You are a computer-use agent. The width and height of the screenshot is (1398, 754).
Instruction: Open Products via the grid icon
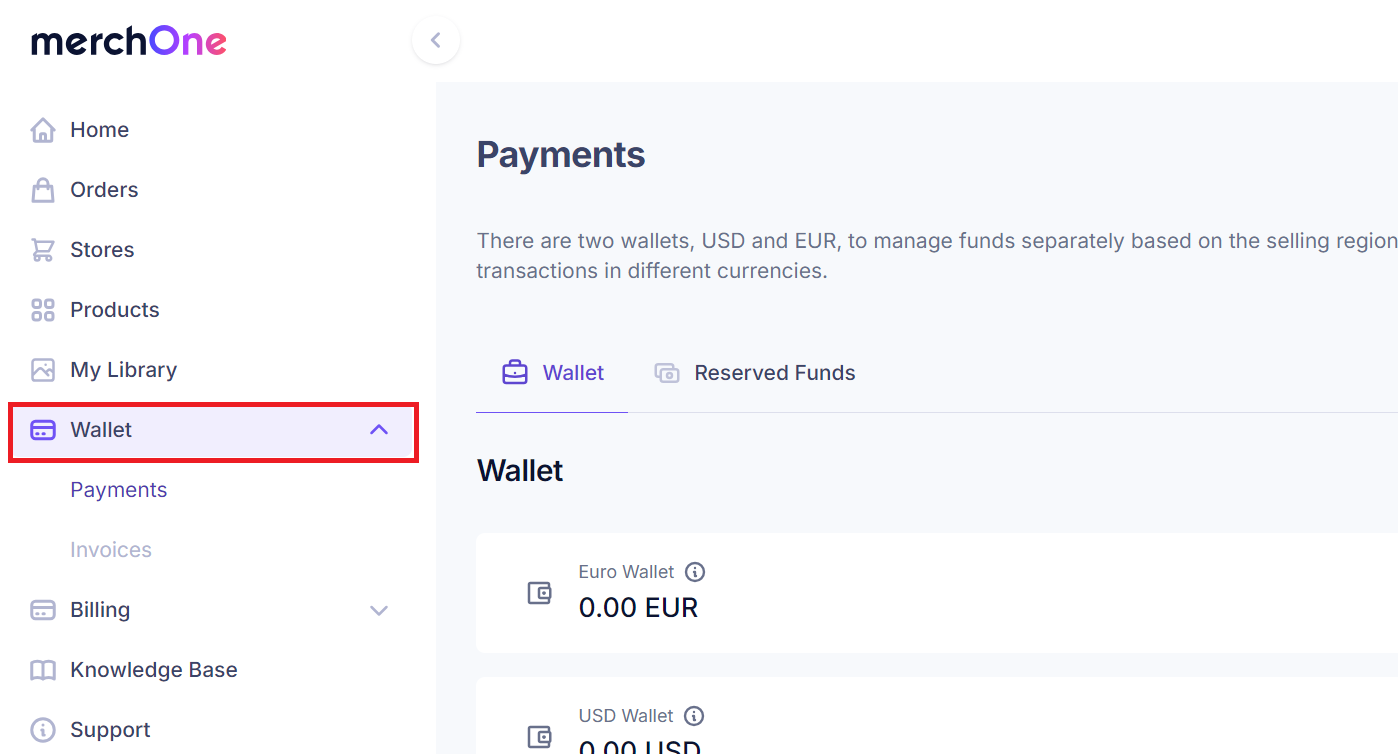(x=43, y=309)
